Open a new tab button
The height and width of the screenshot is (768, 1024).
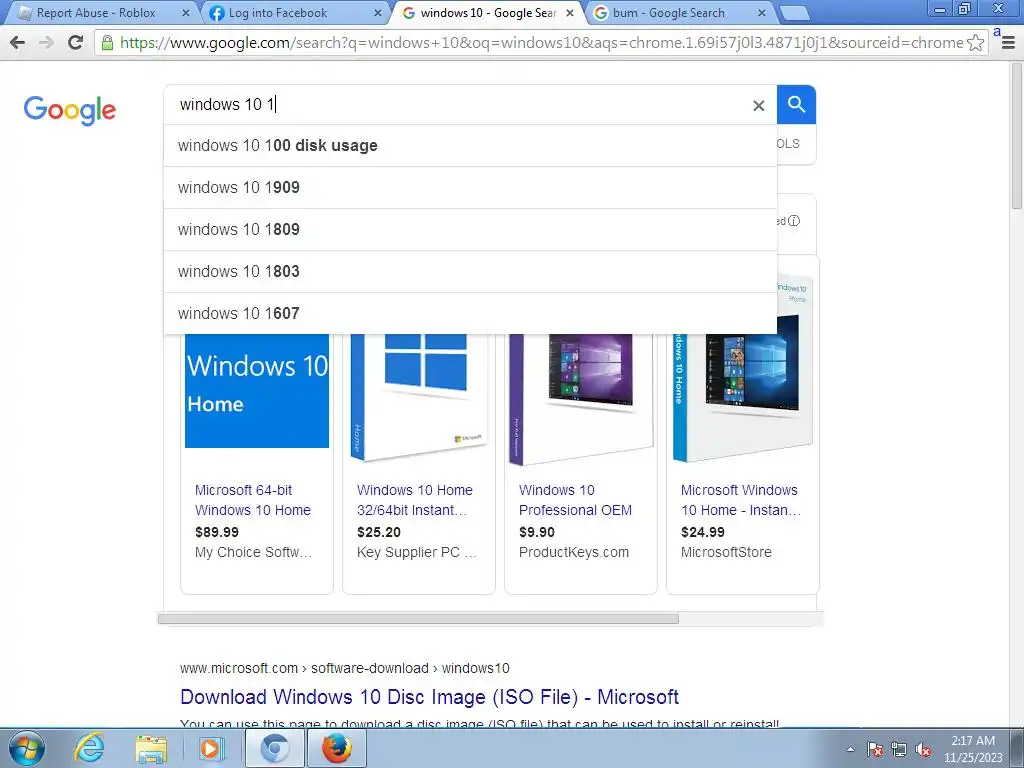coord(794,13)
